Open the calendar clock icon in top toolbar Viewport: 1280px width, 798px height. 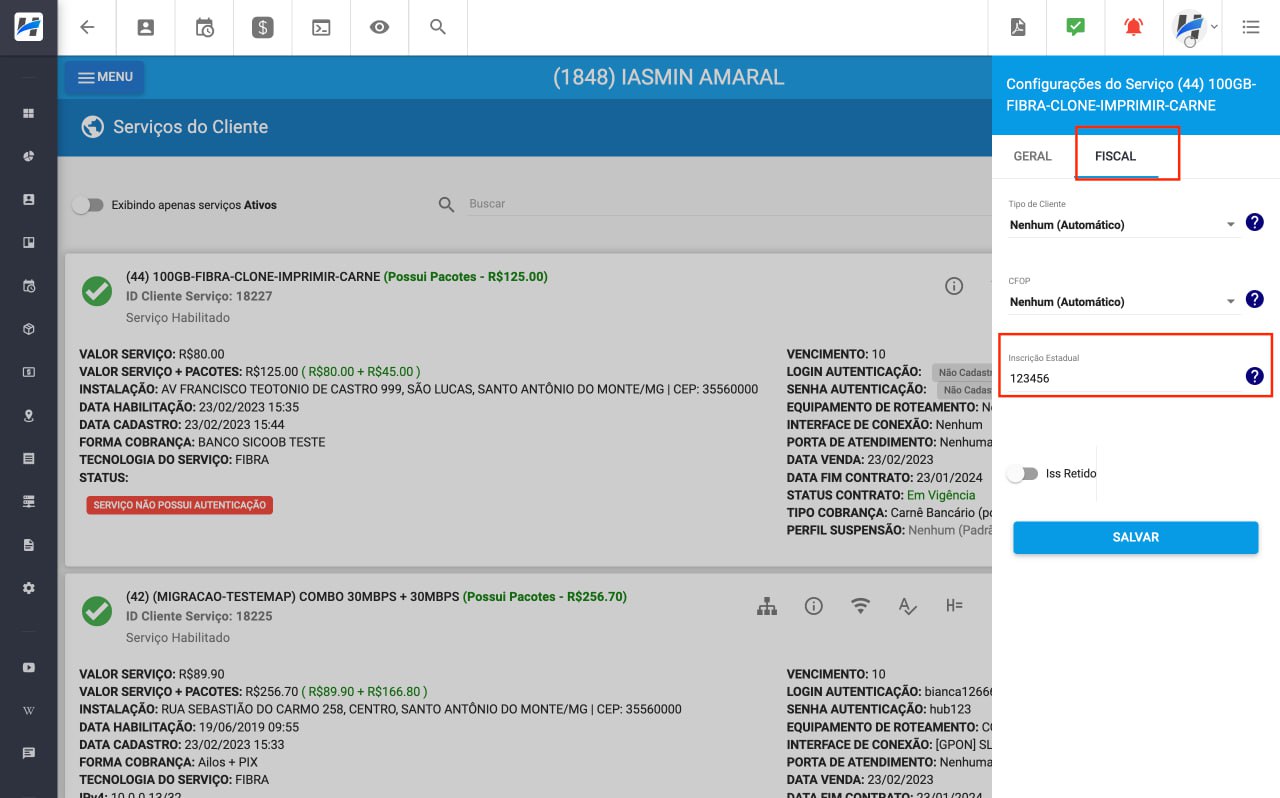point(204,27)
